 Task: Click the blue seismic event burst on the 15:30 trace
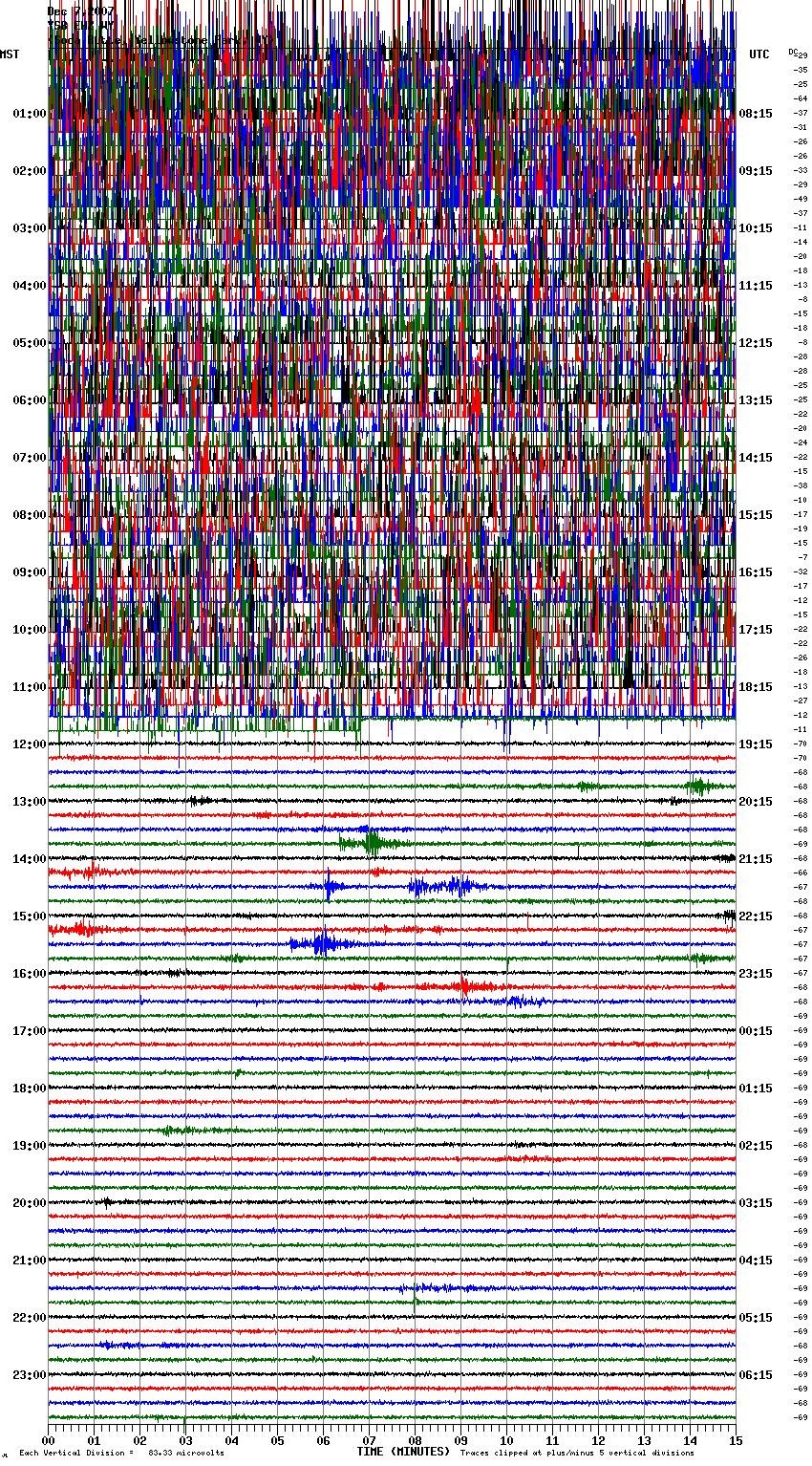[323, 943]
